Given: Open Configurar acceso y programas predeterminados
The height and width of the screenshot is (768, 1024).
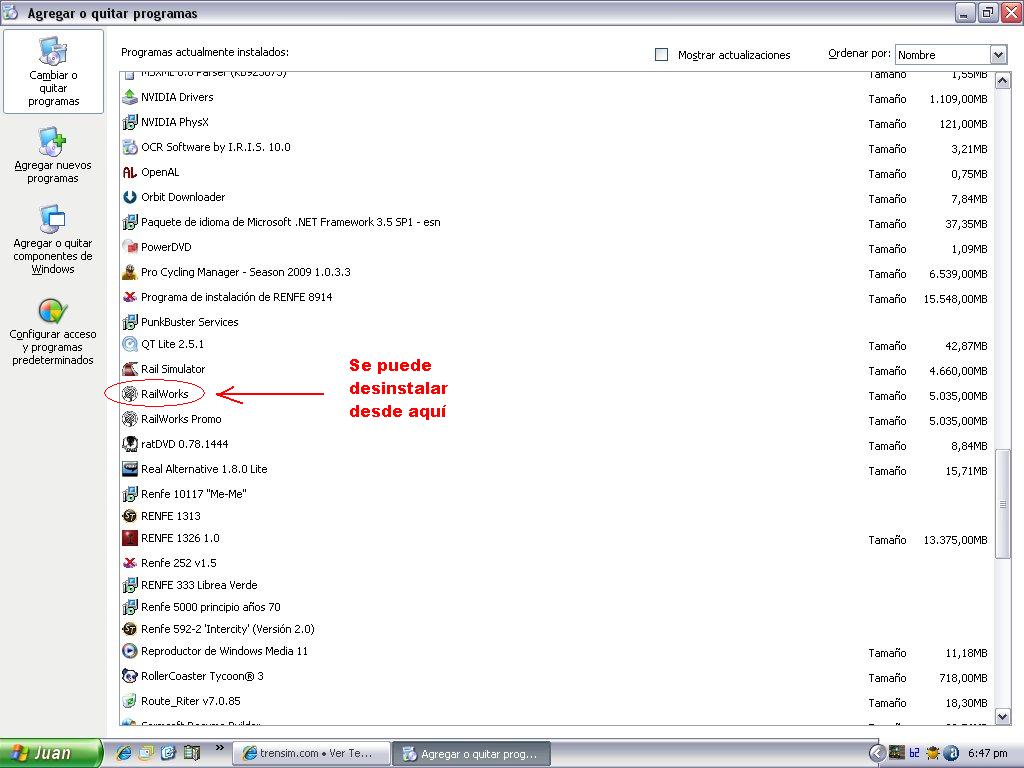Looking at the screenshot, I should pos(52,332).
